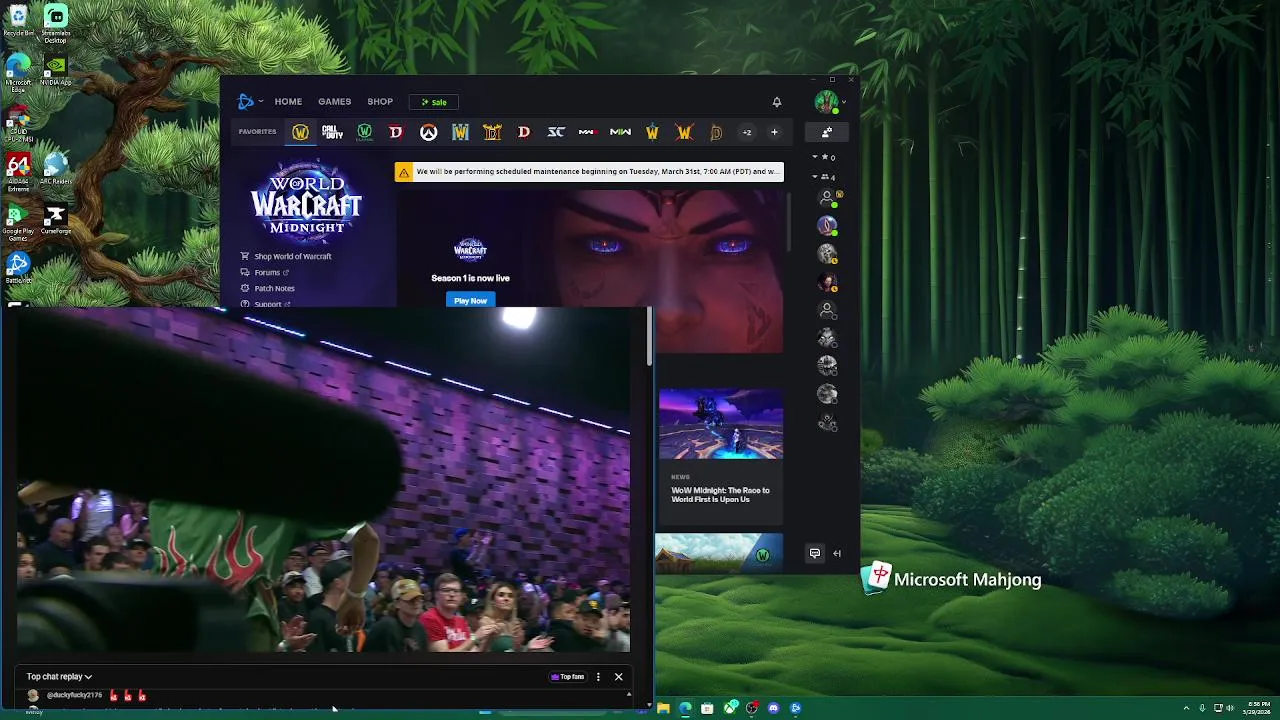Click the Top fans badge

click(567, 677)
